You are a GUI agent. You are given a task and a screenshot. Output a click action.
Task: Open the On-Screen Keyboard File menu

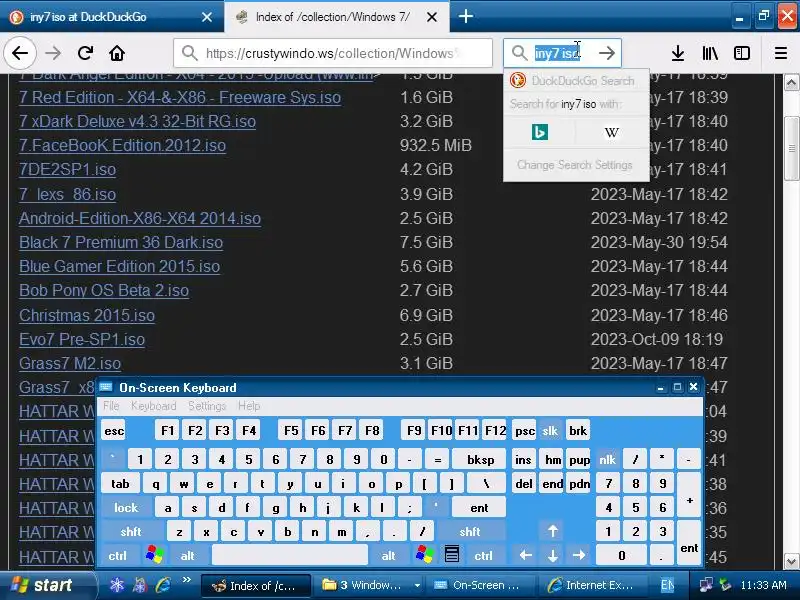pos(111,406)
